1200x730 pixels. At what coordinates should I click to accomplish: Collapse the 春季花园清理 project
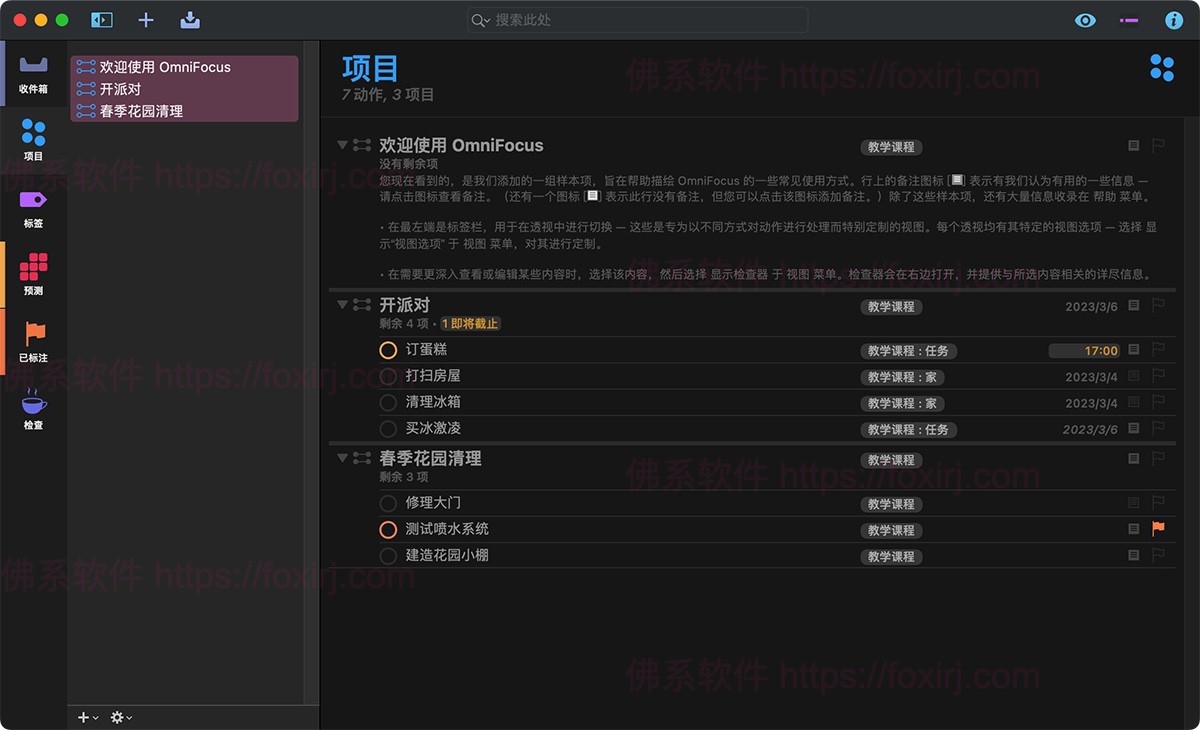pyautogui.click(x=341, y=457)
